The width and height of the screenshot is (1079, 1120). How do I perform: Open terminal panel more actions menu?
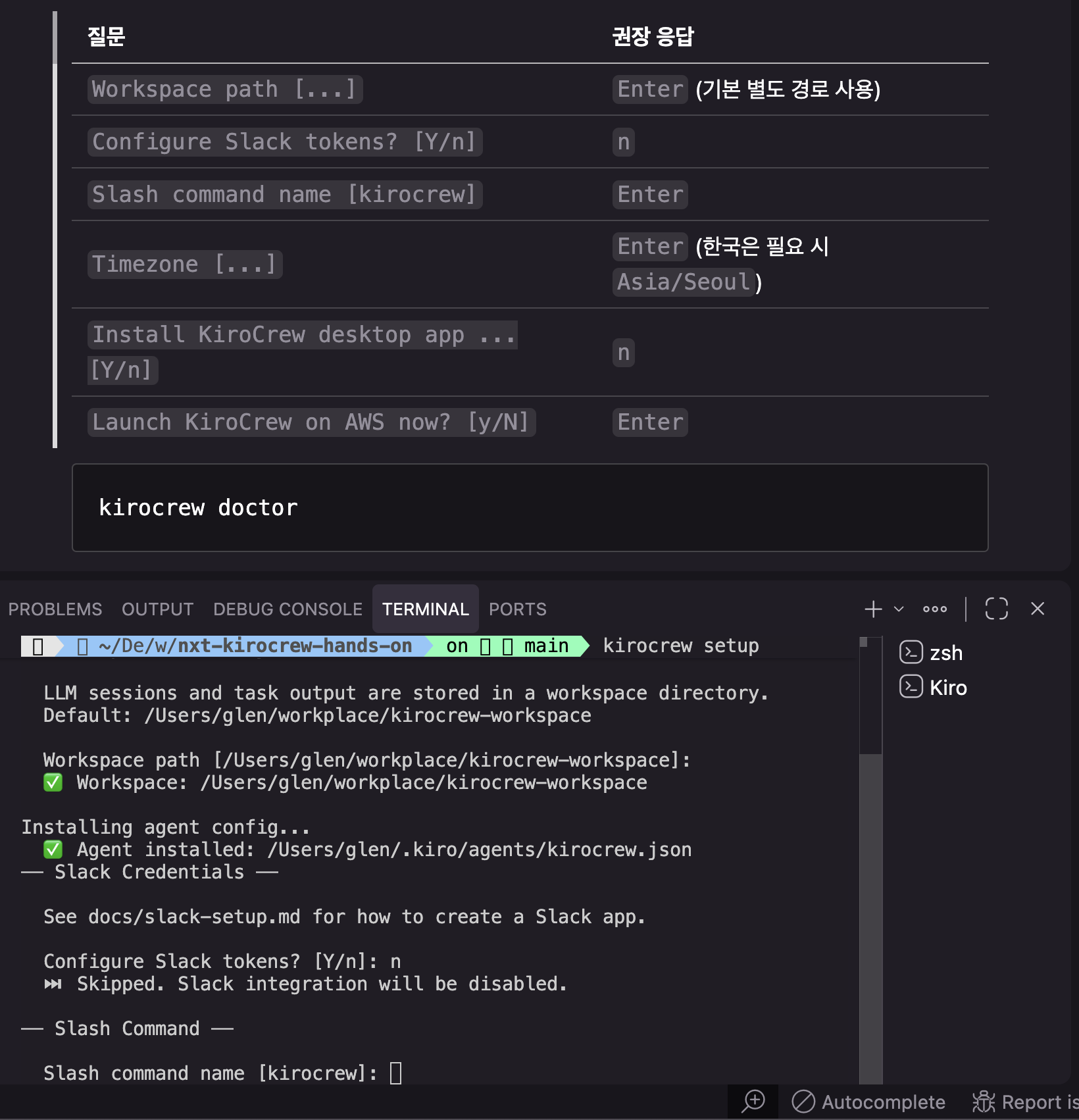[935, 609]
